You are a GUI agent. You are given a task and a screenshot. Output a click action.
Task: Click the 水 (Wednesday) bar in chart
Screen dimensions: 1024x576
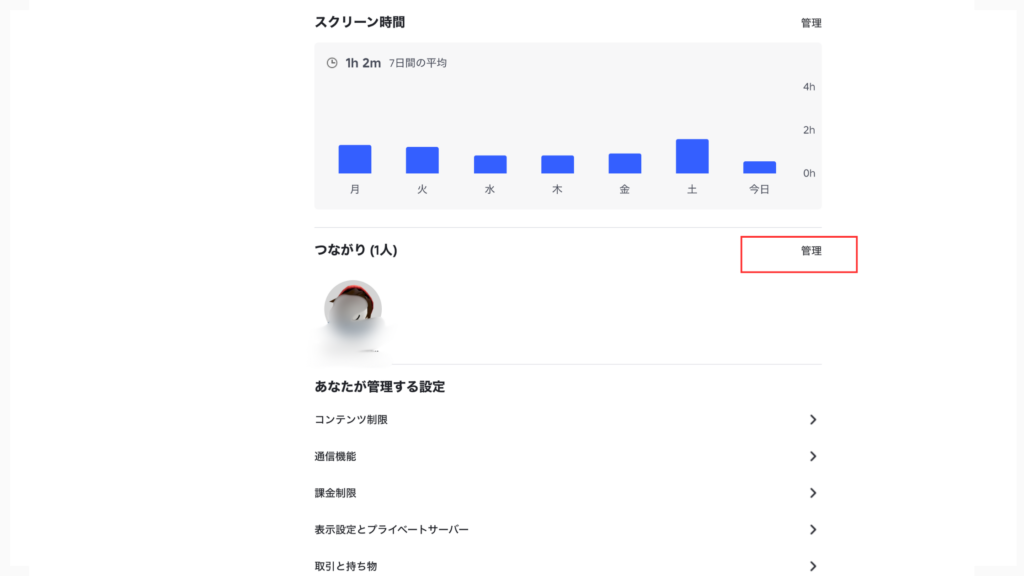[x=490, y=164]
